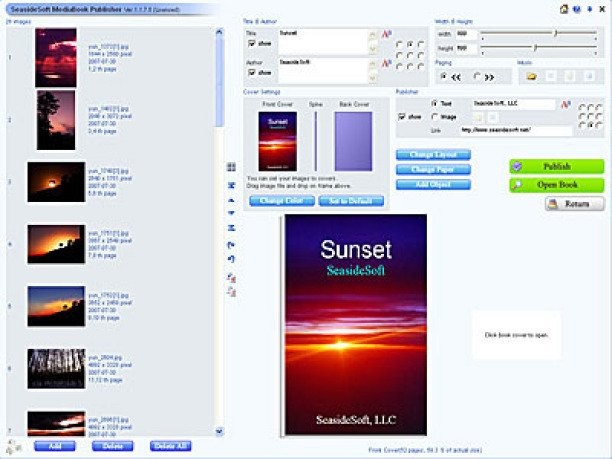Click the image list scroll-up arrow
This screenshot has width=612, height=459.
click(219, 32)
